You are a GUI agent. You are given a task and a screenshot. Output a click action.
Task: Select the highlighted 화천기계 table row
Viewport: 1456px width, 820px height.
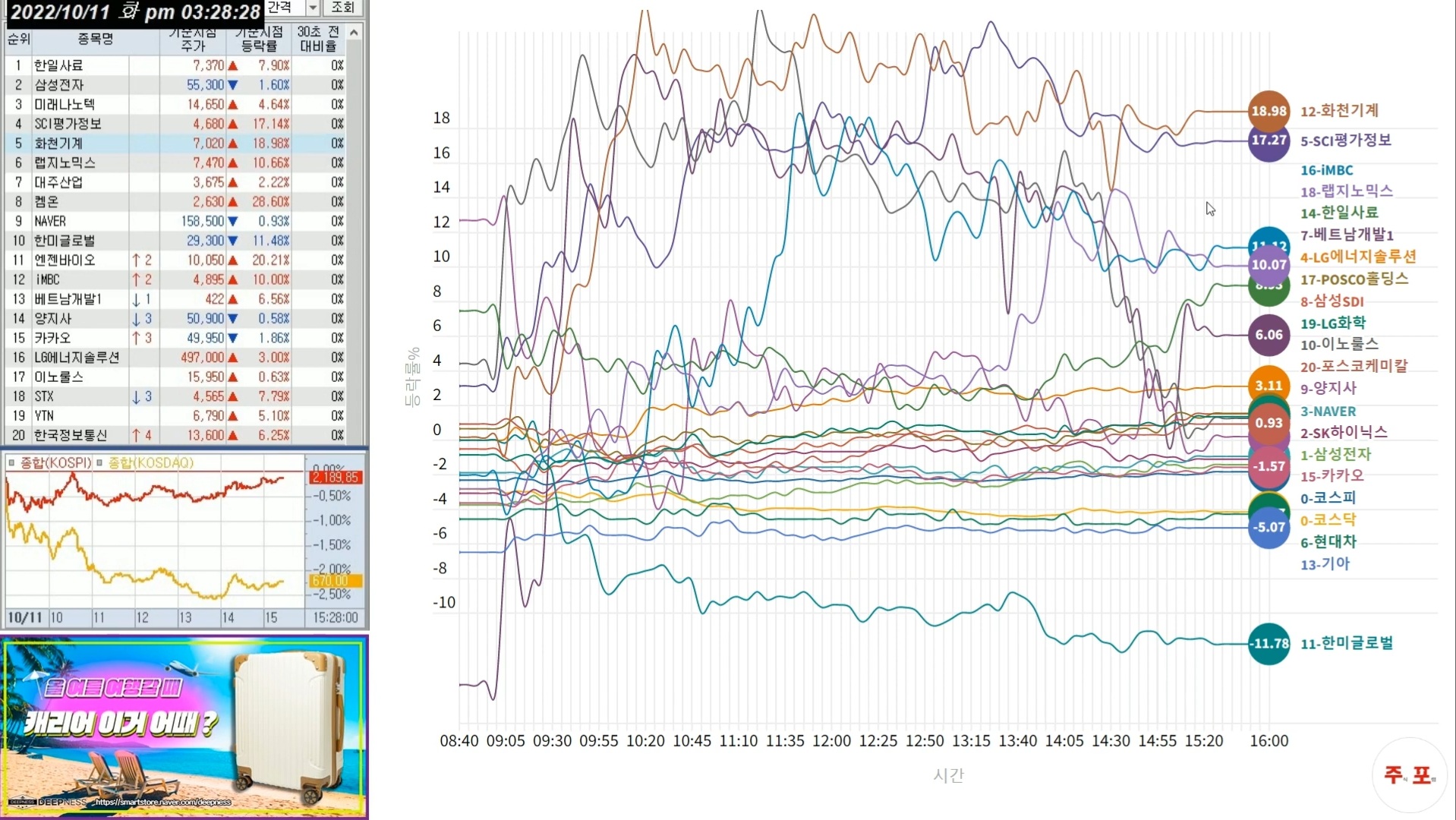click(x=175, y=143)
